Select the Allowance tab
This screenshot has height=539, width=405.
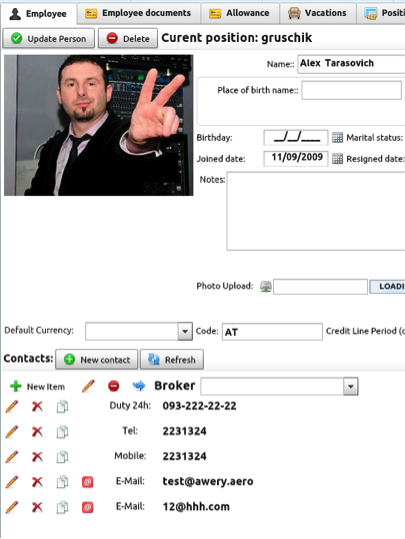pyautogui.click(x=240, y=13)
